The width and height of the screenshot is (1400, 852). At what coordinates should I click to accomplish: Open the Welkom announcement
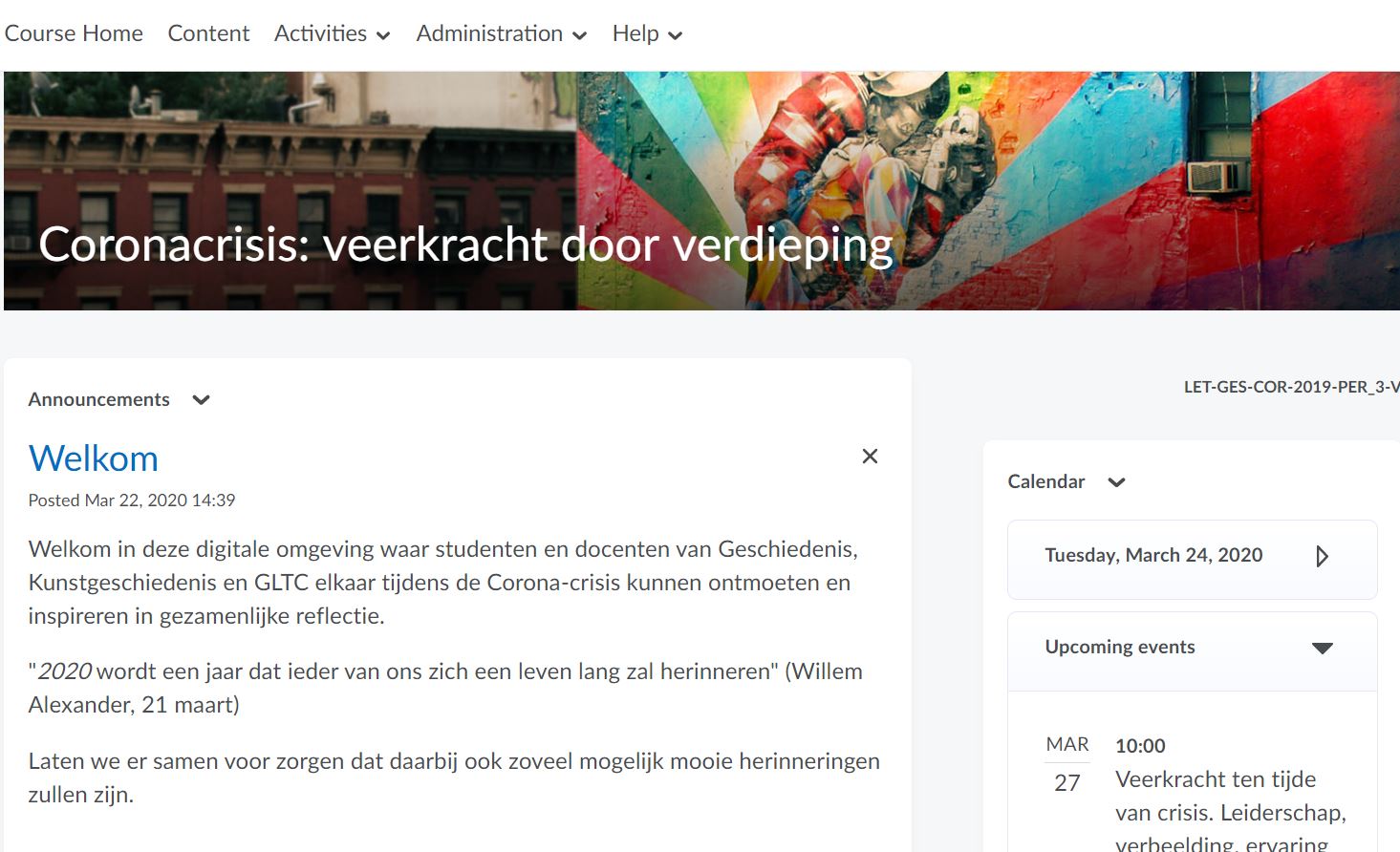pos(94,458)
